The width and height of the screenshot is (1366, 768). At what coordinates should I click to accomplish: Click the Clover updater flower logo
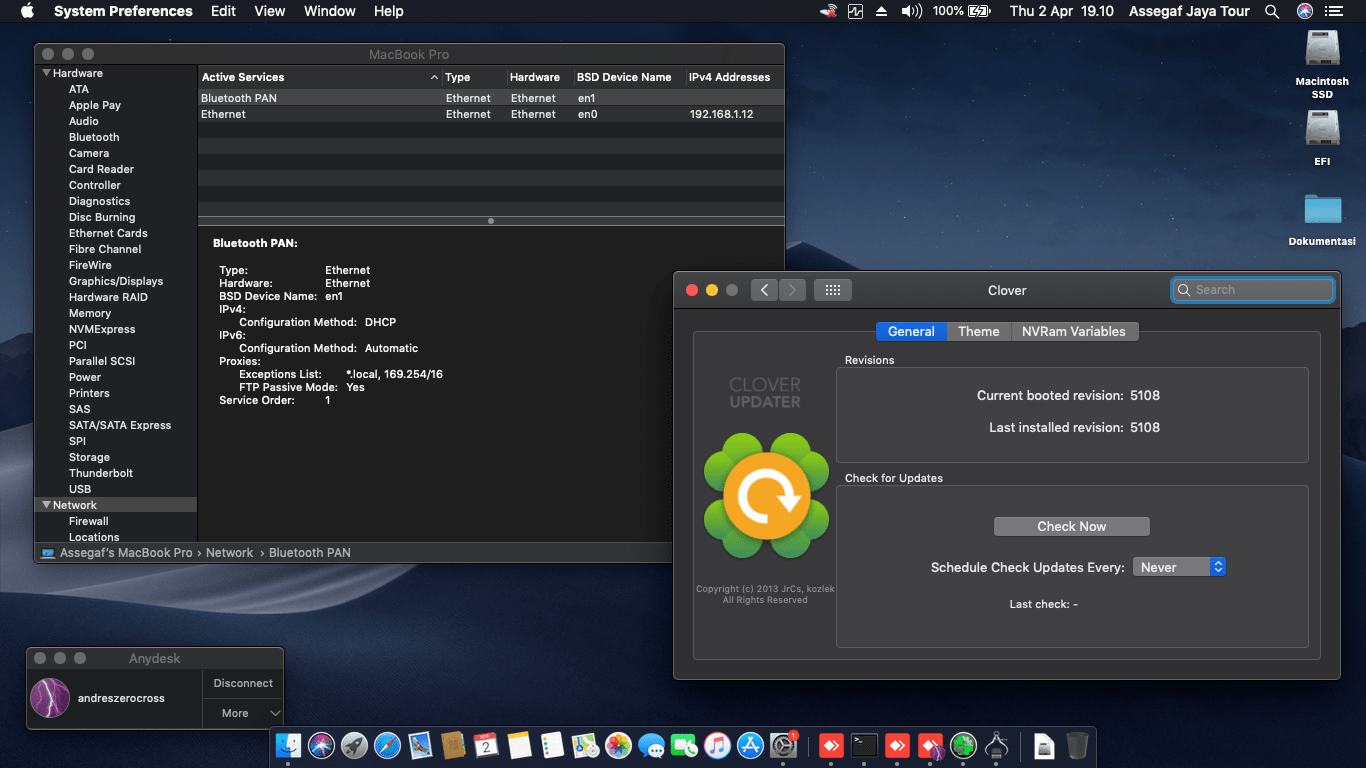[x=766, y=496]
